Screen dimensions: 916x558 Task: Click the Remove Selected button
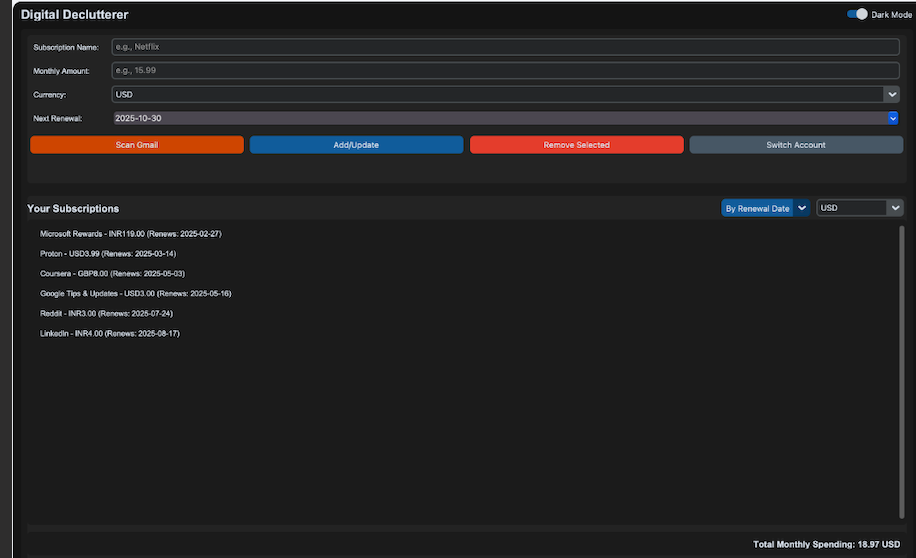[576, 145]
